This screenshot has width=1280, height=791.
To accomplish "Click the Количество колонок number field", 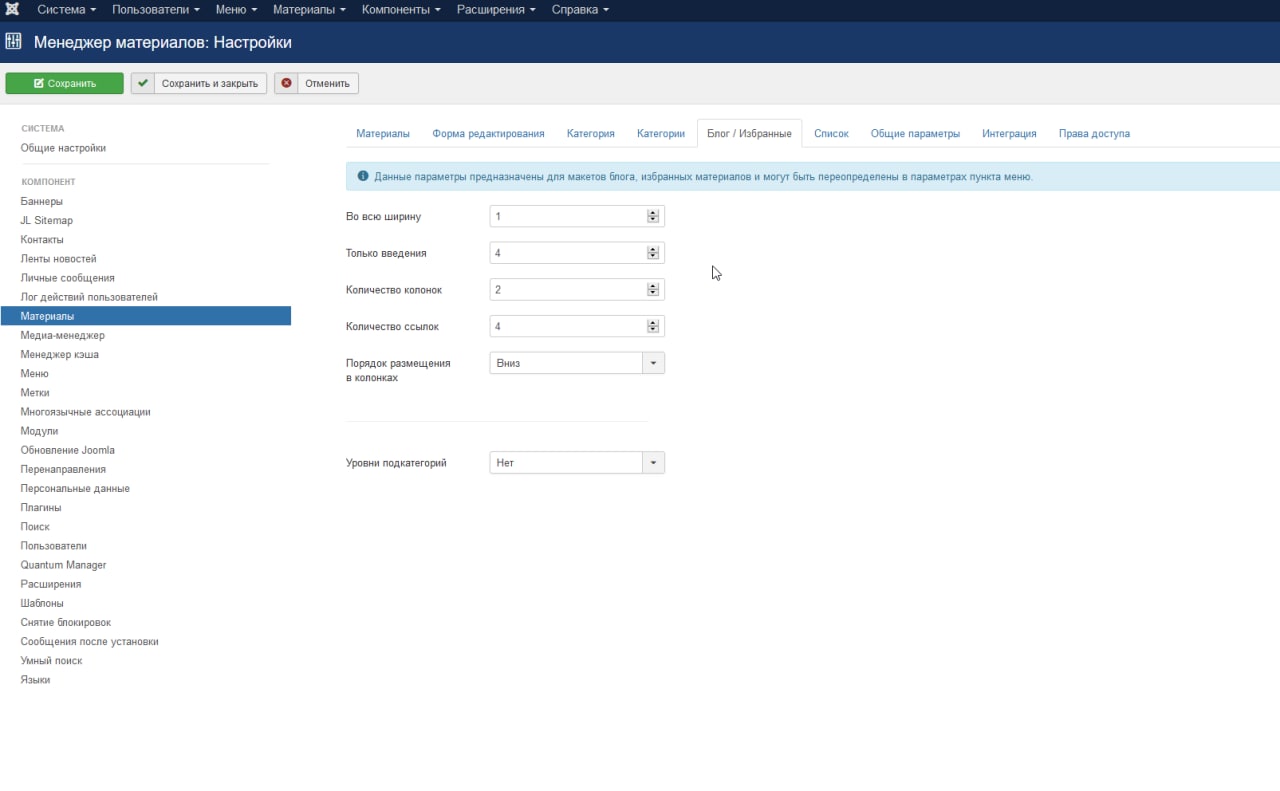I will click(577, 290).
